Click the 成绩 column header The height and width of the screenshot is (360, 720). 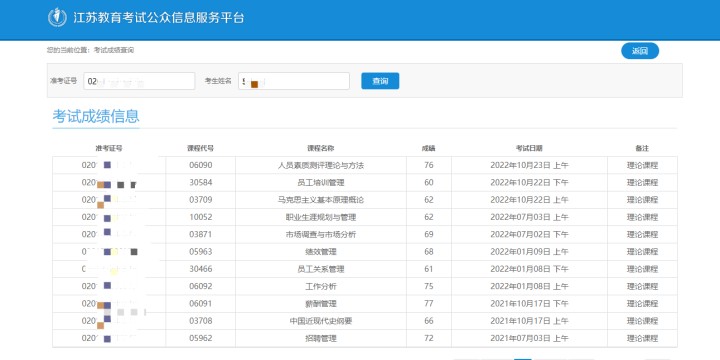429,148
